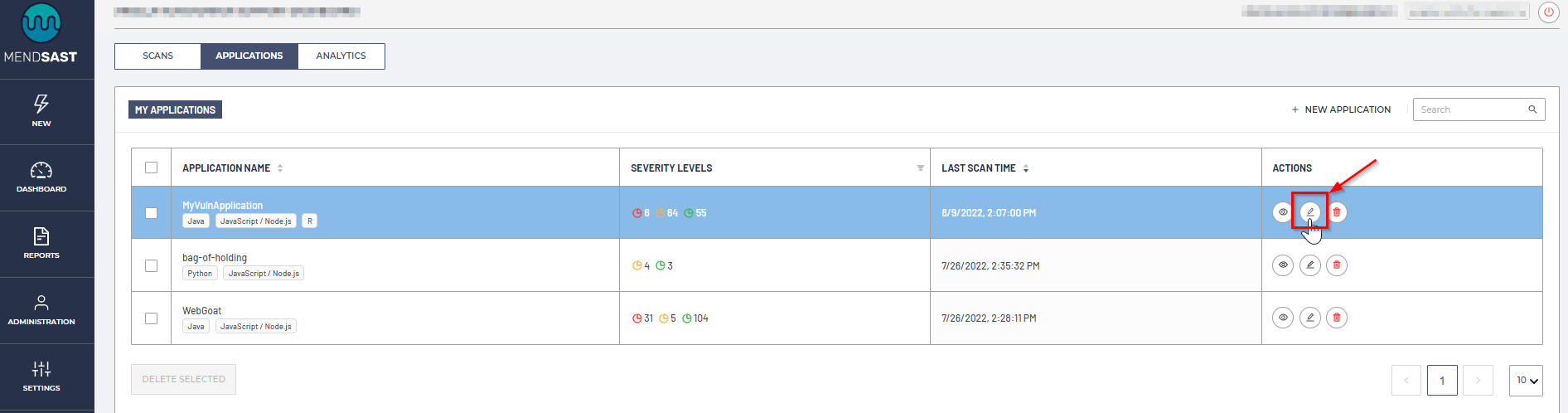Switch to the Scans tab
This screenshot has width=1568, height=413.
157,56
